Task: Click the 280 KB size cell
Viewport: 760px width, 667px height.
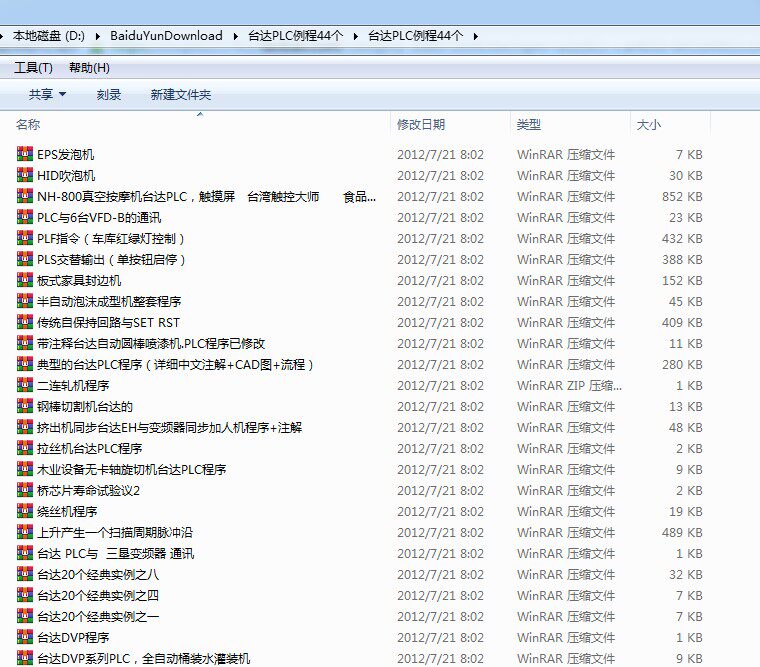Action: pyautogui.click(x=682, y=365)
